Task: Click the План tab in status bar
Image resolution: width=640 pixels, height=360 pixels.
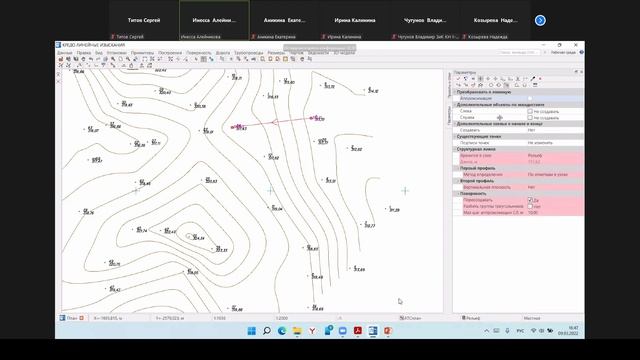Action: 72,318
